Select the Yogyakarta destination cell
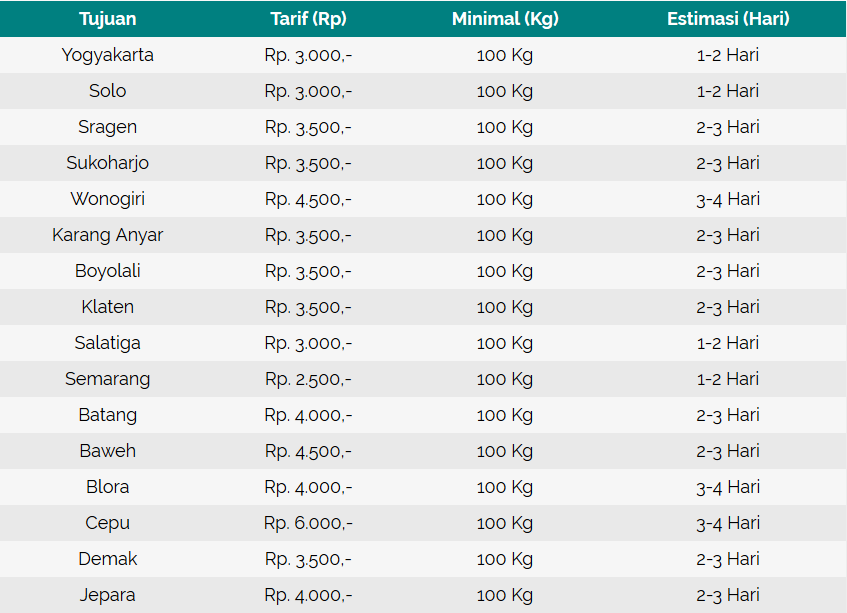Viewport: 847px width, 613px height. tap(108, 55)
